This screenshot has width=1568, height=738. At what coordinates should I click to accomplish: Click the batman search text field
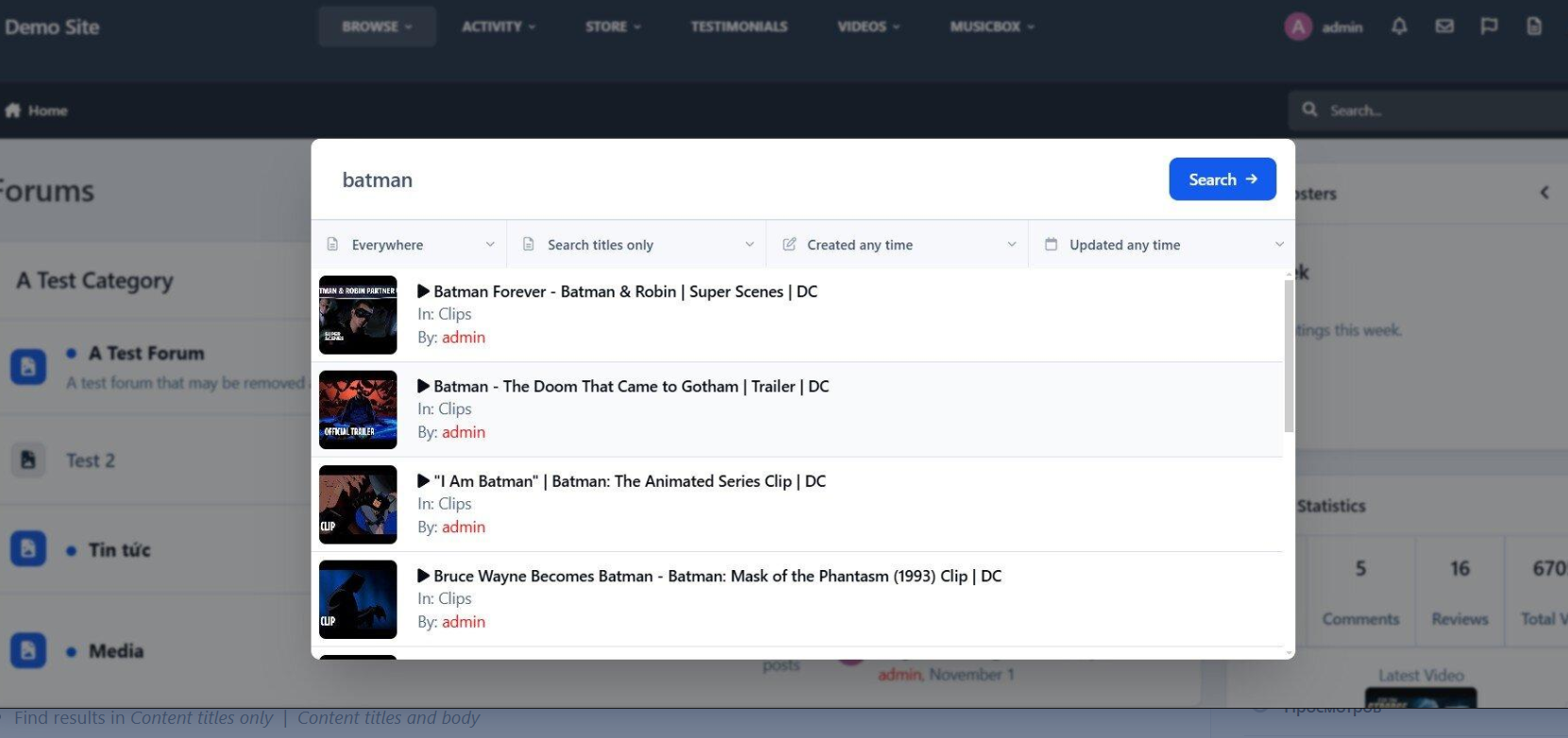(x=741, y=179)
